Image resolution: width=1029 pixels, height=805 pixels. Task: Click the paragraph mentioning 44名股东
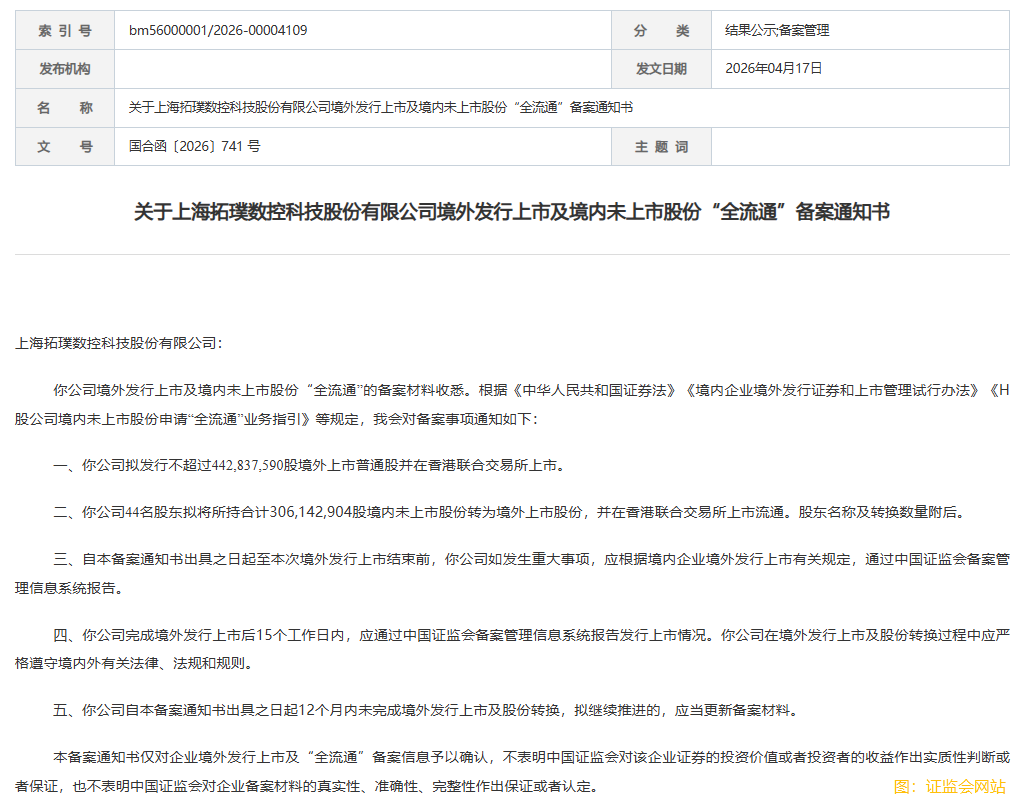click(400, 507)
